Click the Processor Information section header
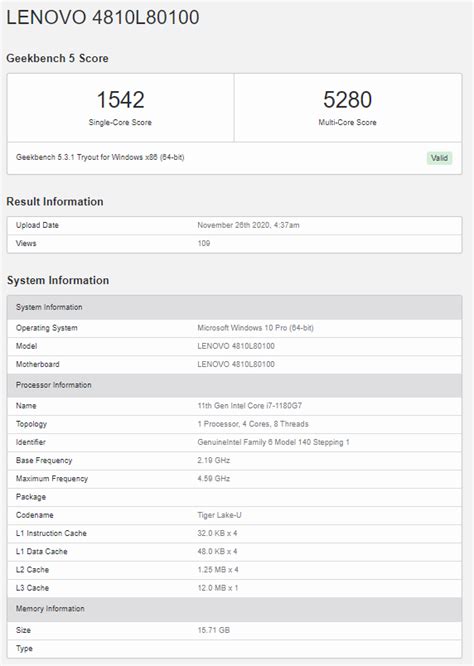The image size is (474, 666). pos(234,385)
